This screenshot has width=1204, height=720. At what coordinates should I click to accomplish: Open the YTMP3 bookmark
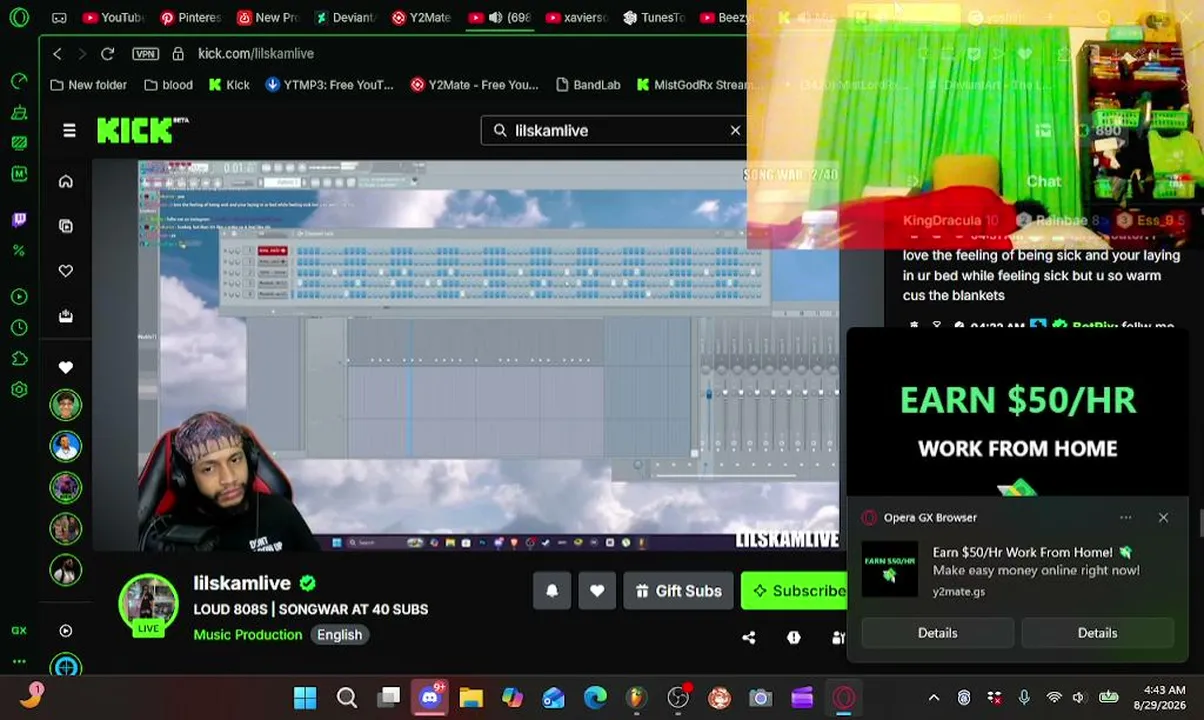[x=329, y=85]
